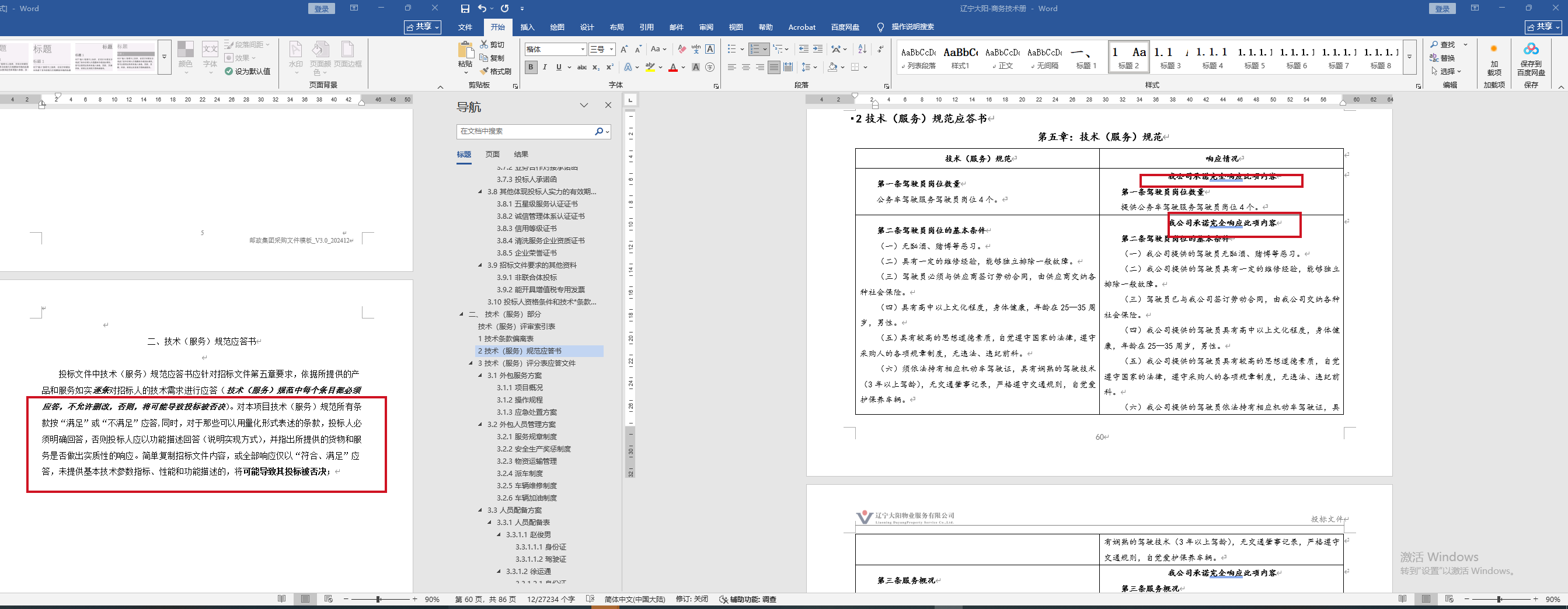Screen dimensions: 1568x609
Task: Toggle character shading
Action: [x=696, y=68]
